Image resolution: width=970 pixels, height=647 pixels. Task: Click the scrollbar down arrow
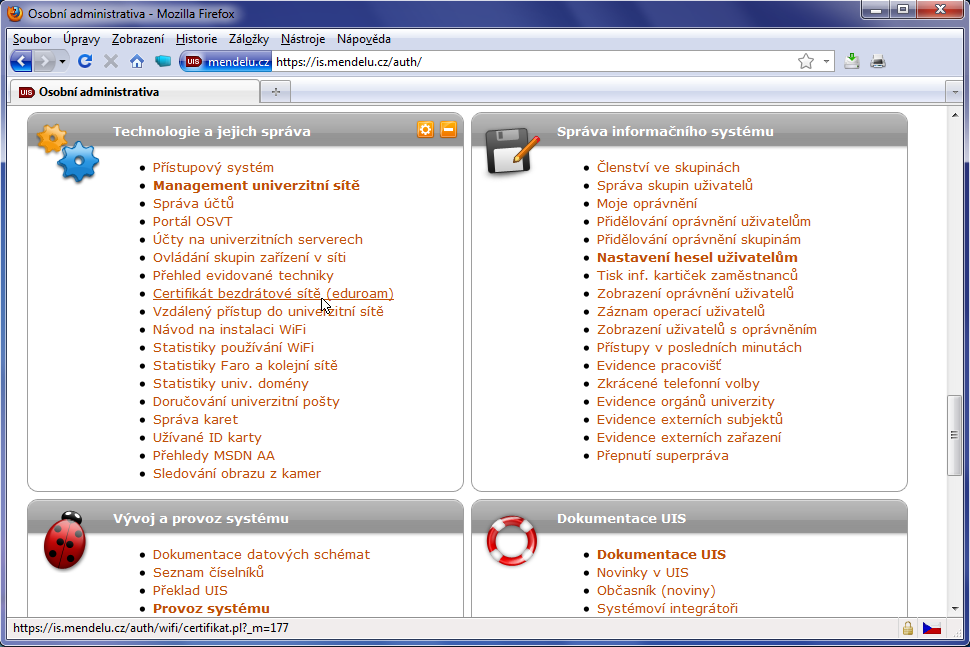(x=955, y=609)
